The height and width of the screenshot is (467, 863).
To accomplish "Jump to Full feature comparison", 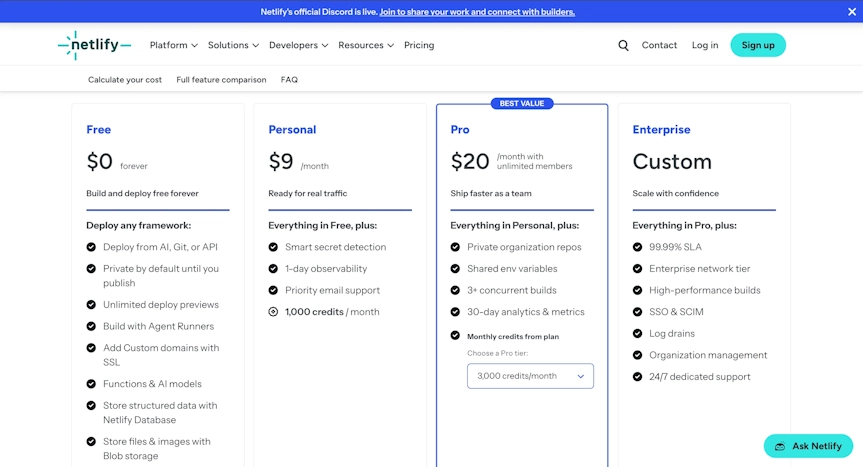I will (x=221, y=80).
